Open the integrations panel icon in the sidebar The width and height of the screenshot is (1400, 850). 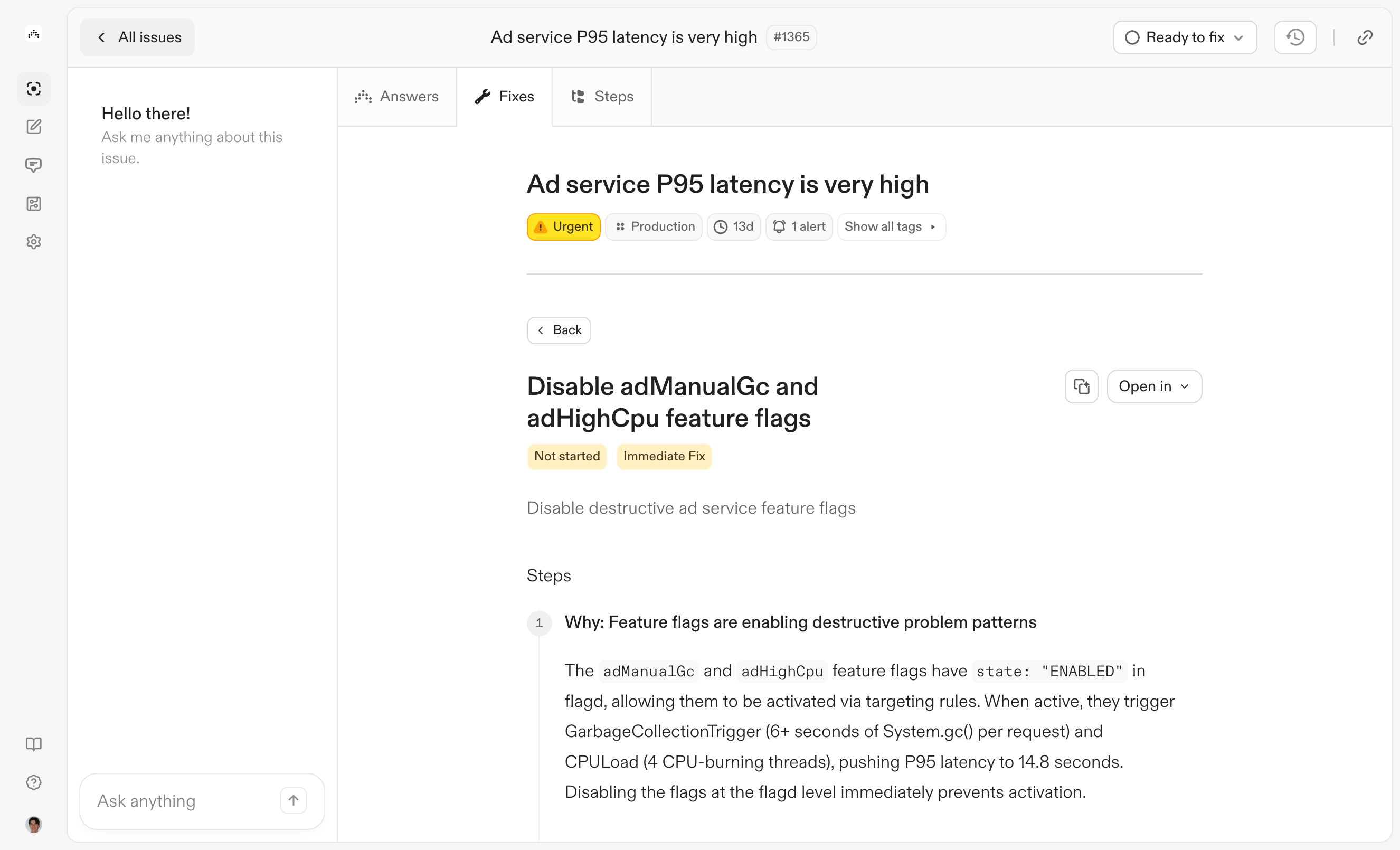click(x=34, y=203)
